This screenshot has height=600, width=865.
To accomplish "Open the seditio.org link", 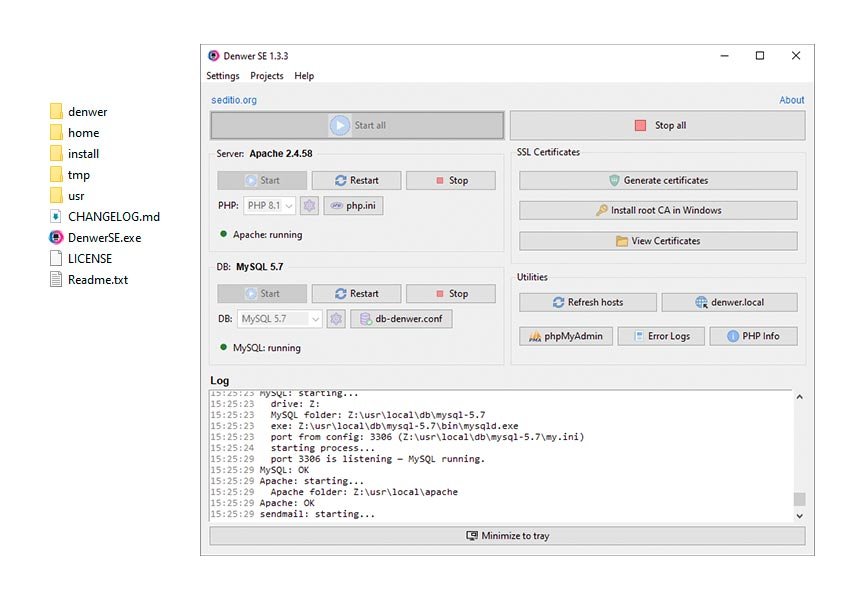I will pos(234,100).
